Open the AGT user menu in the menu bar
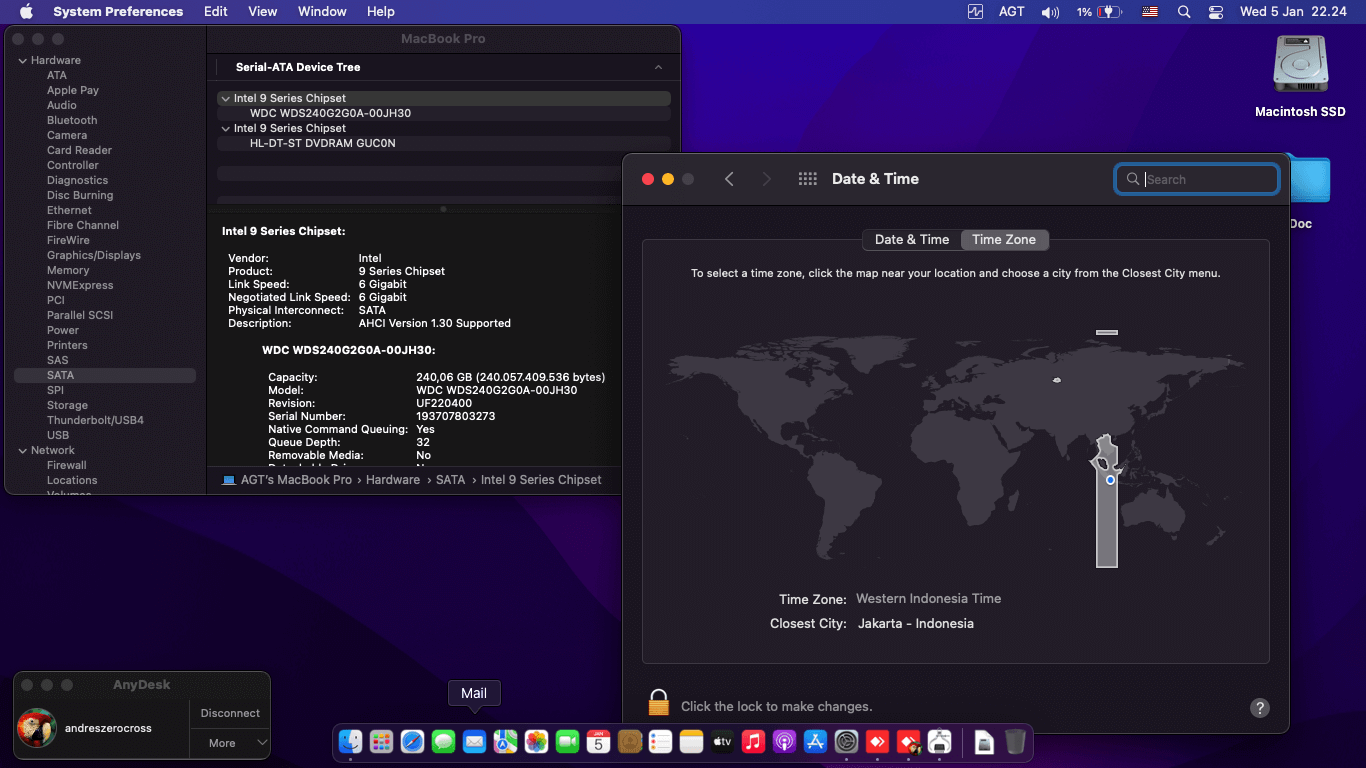 pos(1011,12)
